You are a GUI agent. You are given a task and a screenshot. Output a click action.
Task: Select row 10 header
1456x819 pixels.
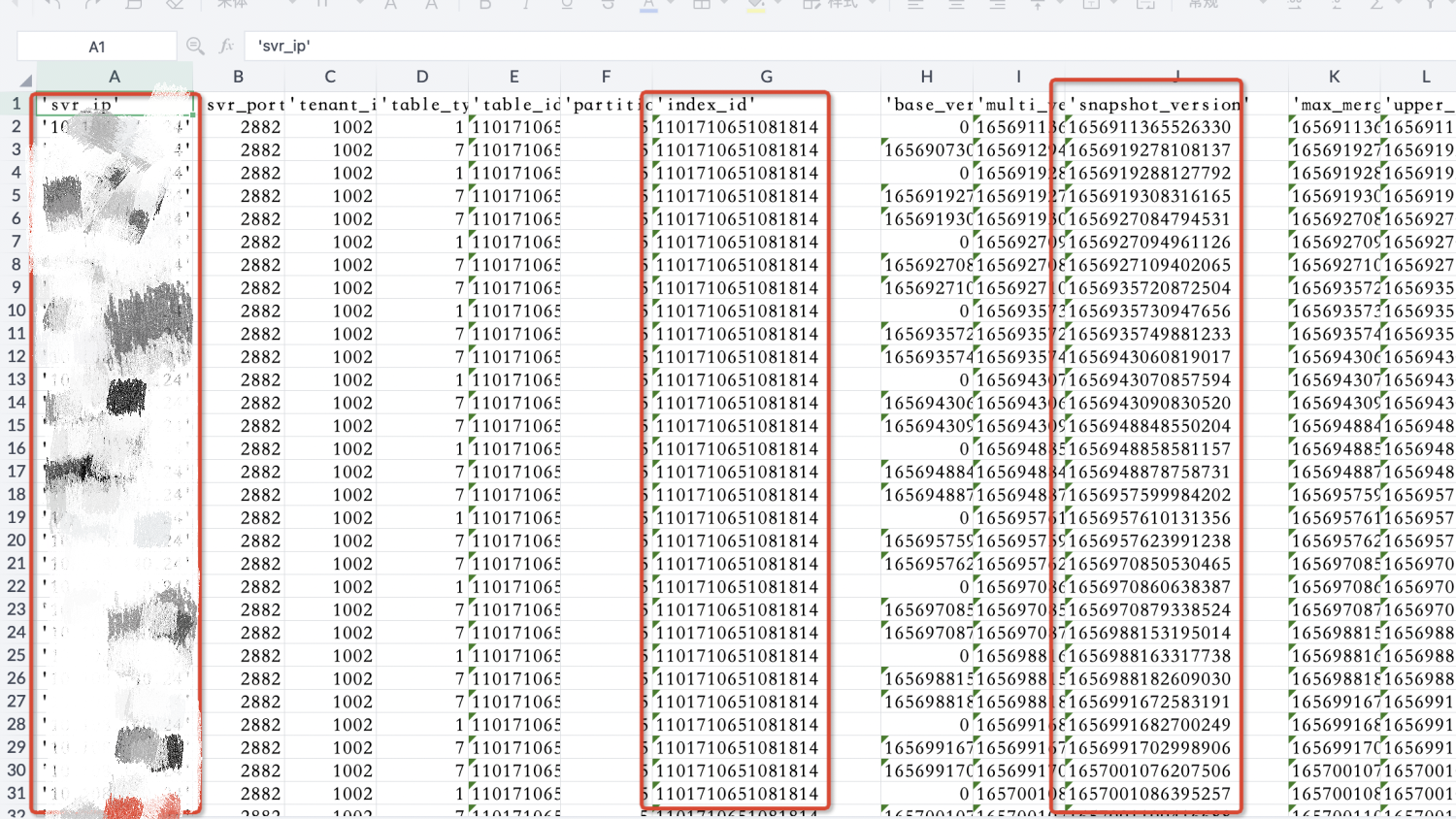click(17, 311)
